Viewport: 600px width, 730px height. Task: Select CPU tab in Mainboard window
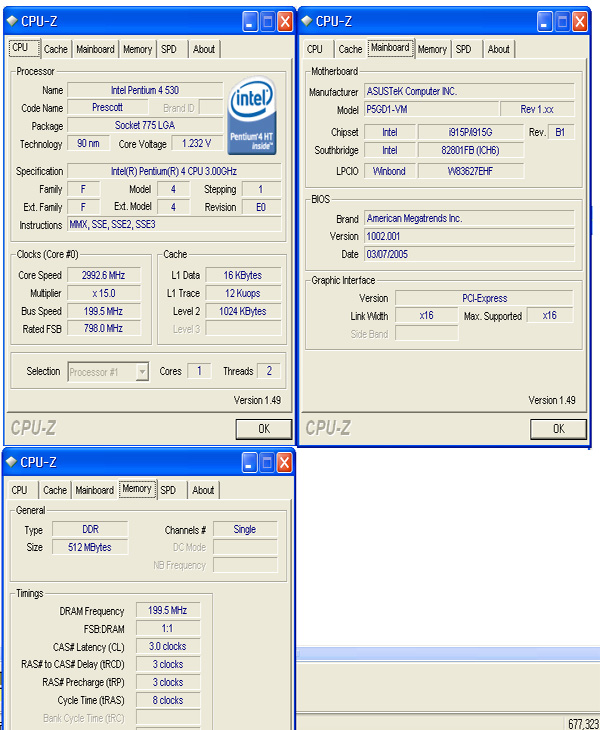315,49
